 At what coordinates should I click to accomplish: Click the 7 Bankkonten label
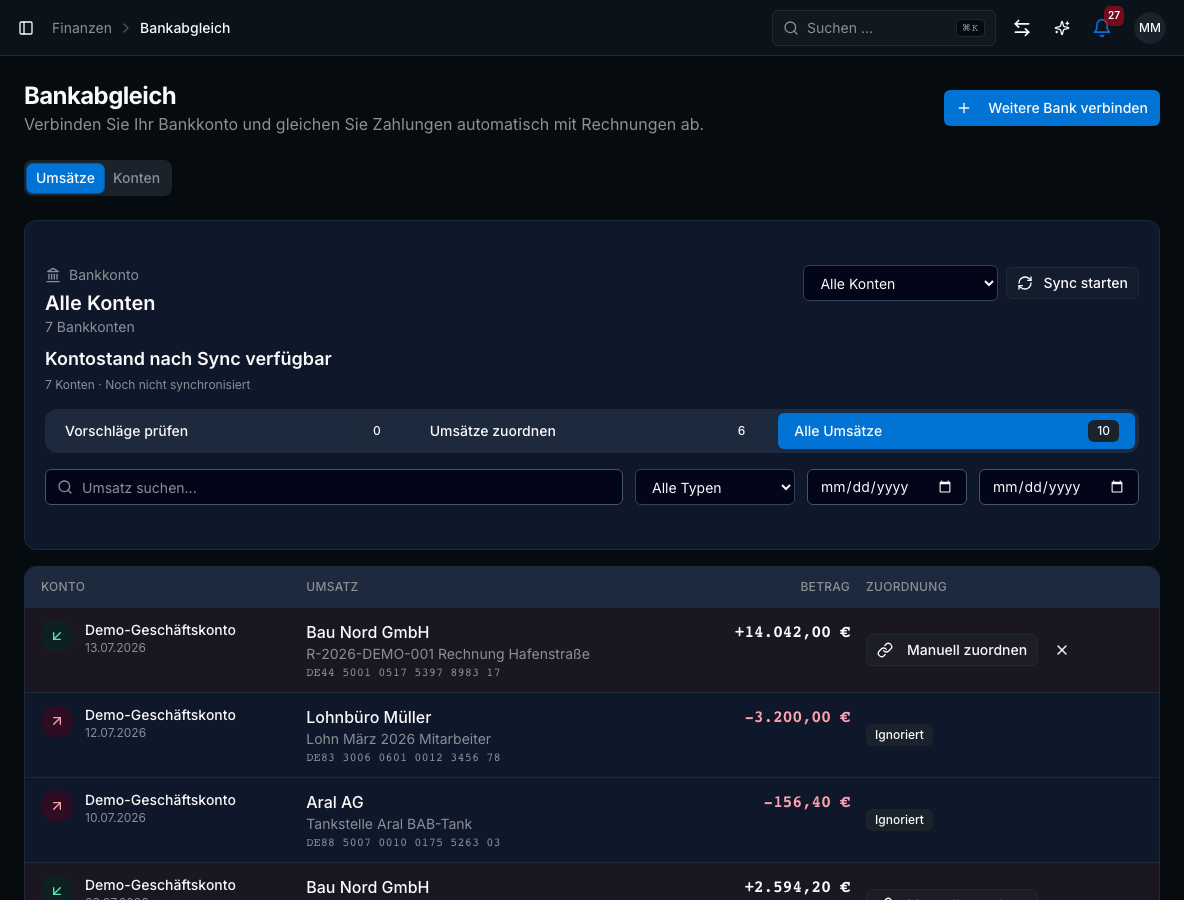pyautogui.click(x=90, y=327)
